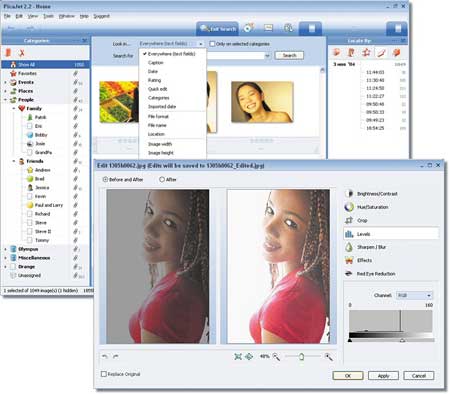Click the red delete X icon in Categories panel
The height and width of the screenshot is (394, 450).
(x=22, y=53)
